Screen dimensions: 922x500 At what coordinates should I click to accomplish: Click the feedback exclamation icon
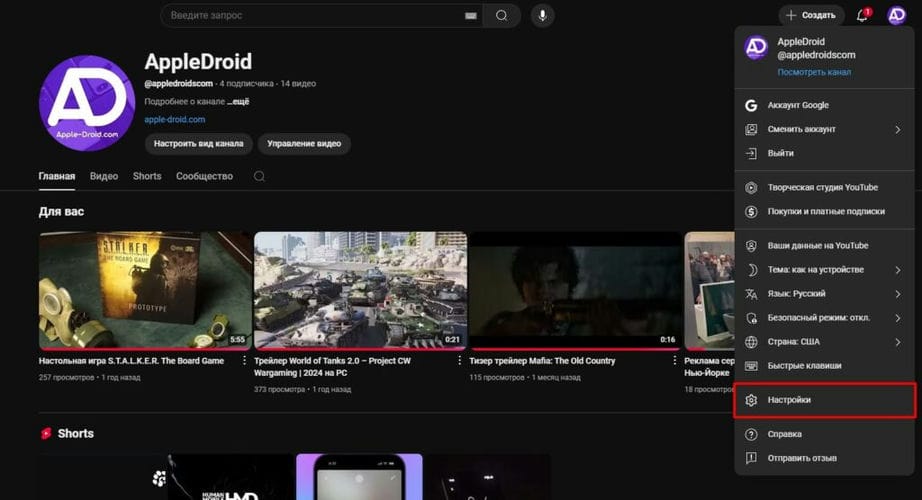pyautogui.click(x=751, y=458)
